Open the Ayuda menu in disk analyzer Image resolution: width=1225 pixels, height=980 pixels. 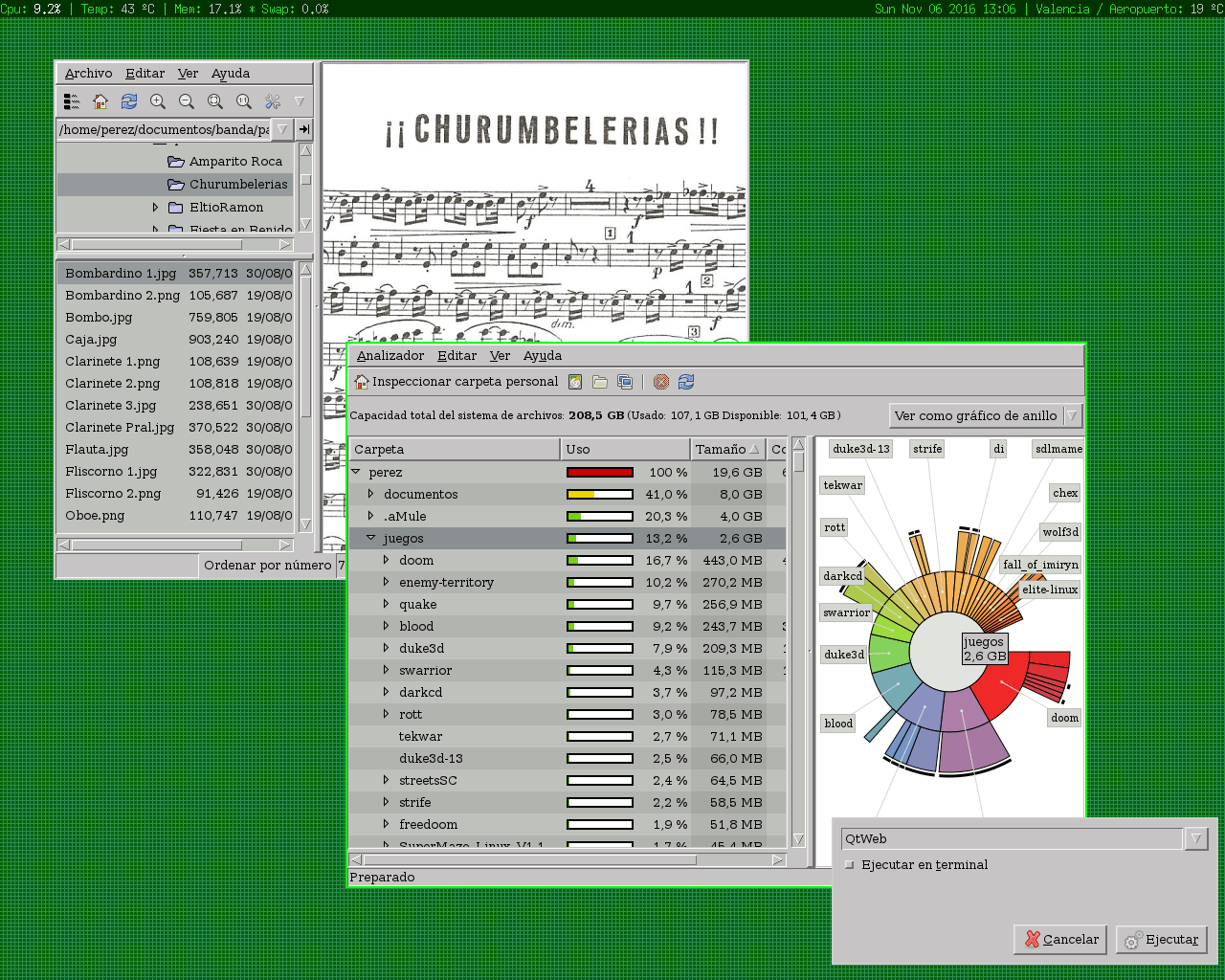tap(543, 356)
